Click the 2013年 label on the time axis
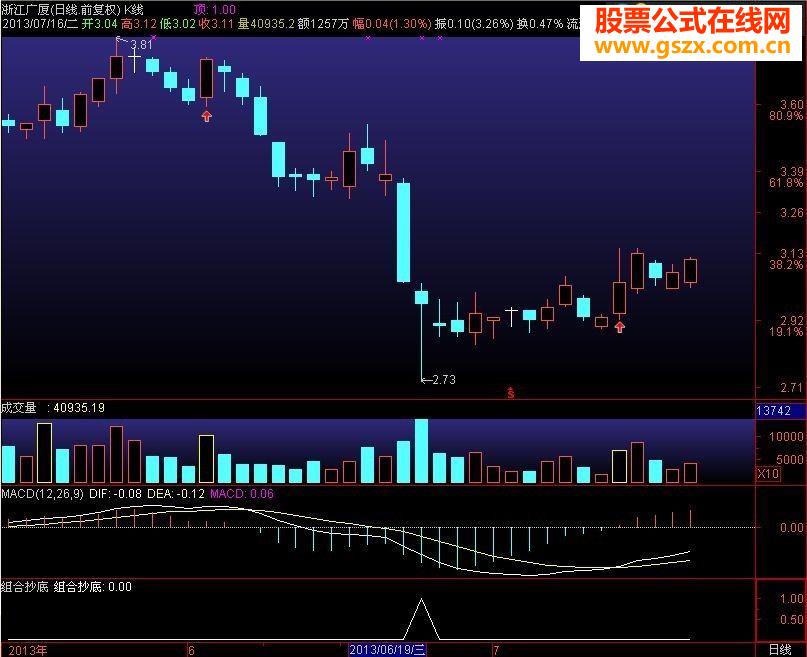The height and width of the screenshot is (657, 807). (x=27, y=650)
